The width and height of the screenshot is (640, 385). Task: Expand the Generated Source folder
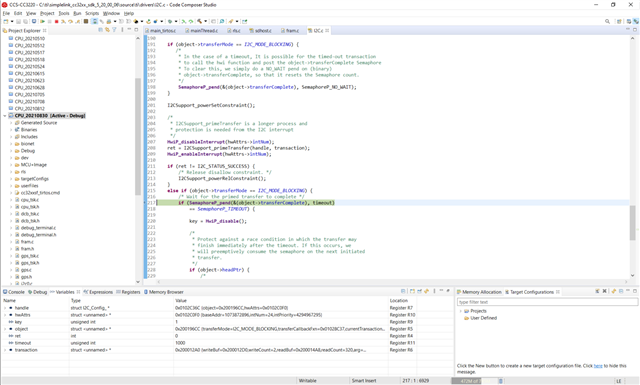[x=11, y=122]
